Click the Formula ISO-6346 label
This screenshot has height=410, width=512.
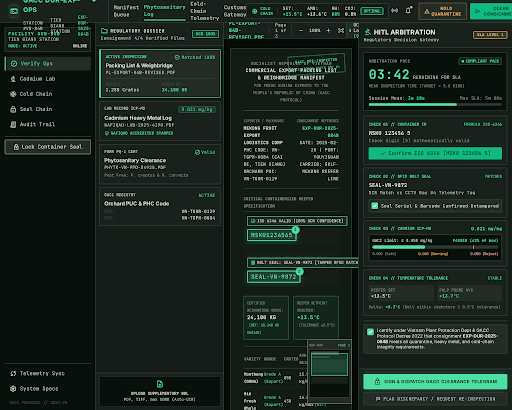coord(483,124)
